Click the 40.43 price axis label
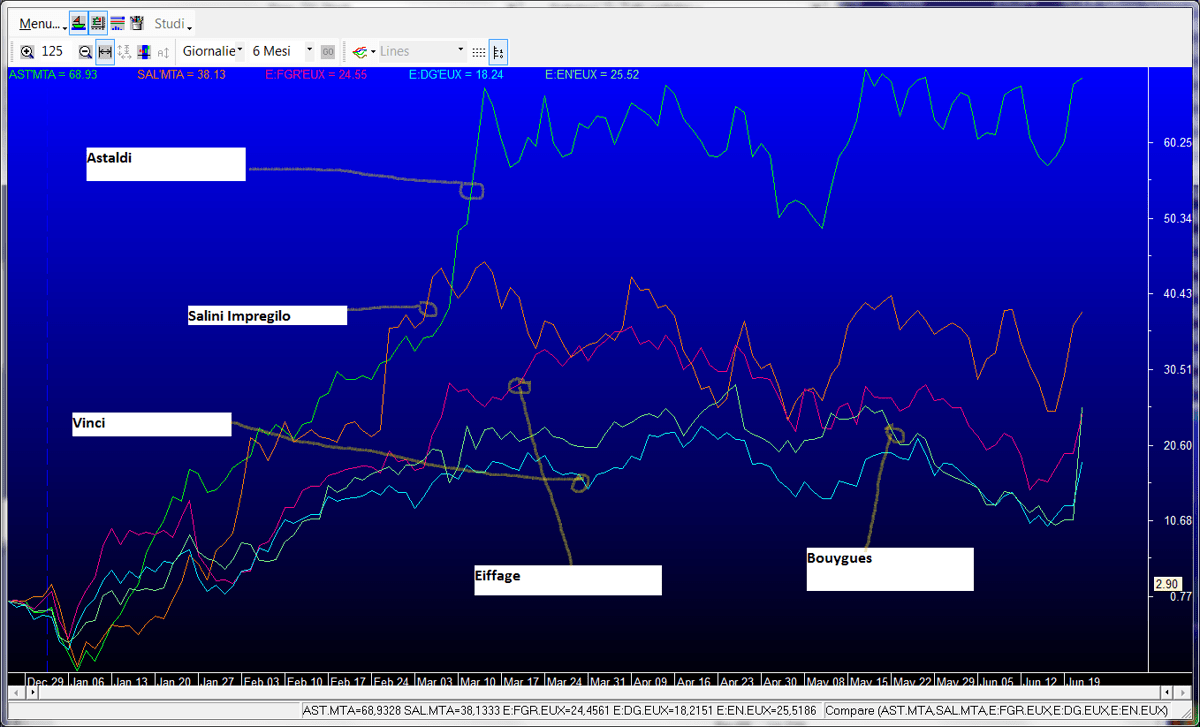This screenshot has height=727, width=1200. [x=1177, y=294]
